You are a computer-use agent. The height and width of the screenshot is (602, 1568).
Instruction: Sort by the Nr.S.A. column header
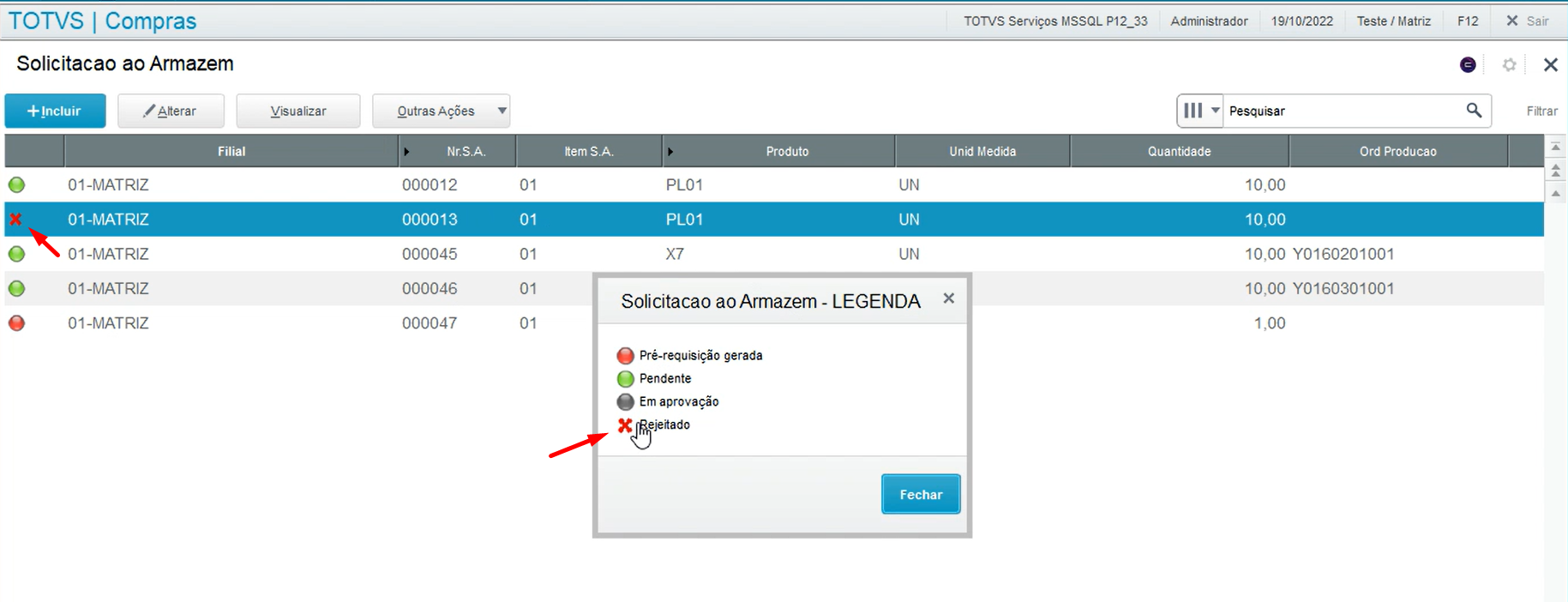click(x=458, y=151)
